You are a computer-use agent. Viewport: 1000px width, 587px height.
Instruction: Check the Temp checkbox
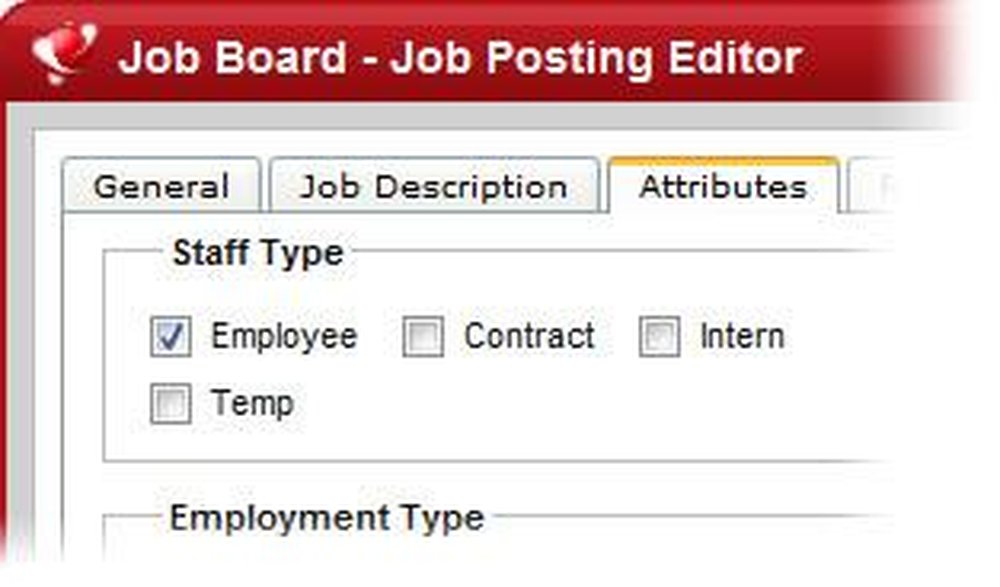click(170, 405)
